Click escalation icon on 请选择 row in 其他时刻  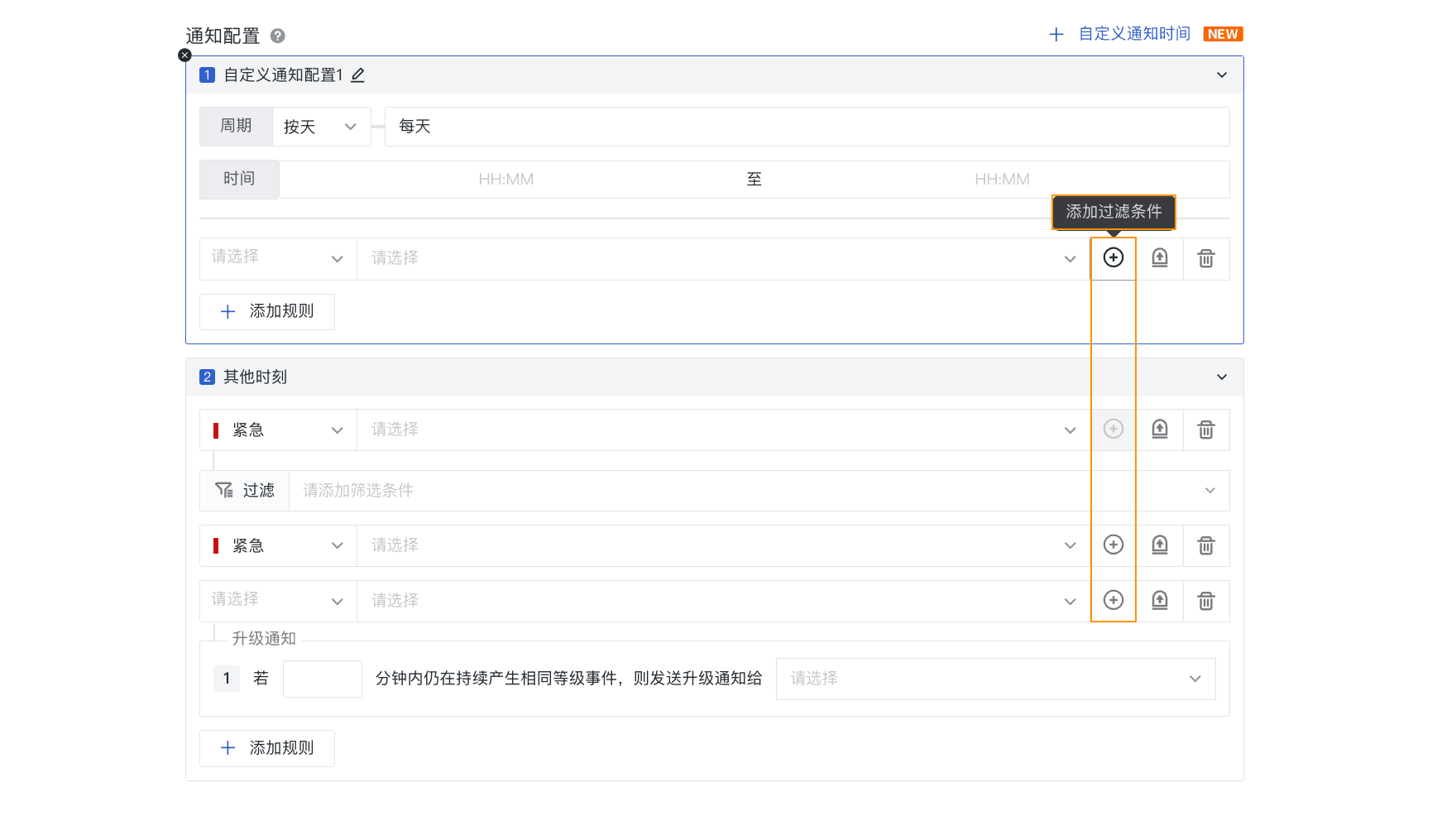[1160, 601]
